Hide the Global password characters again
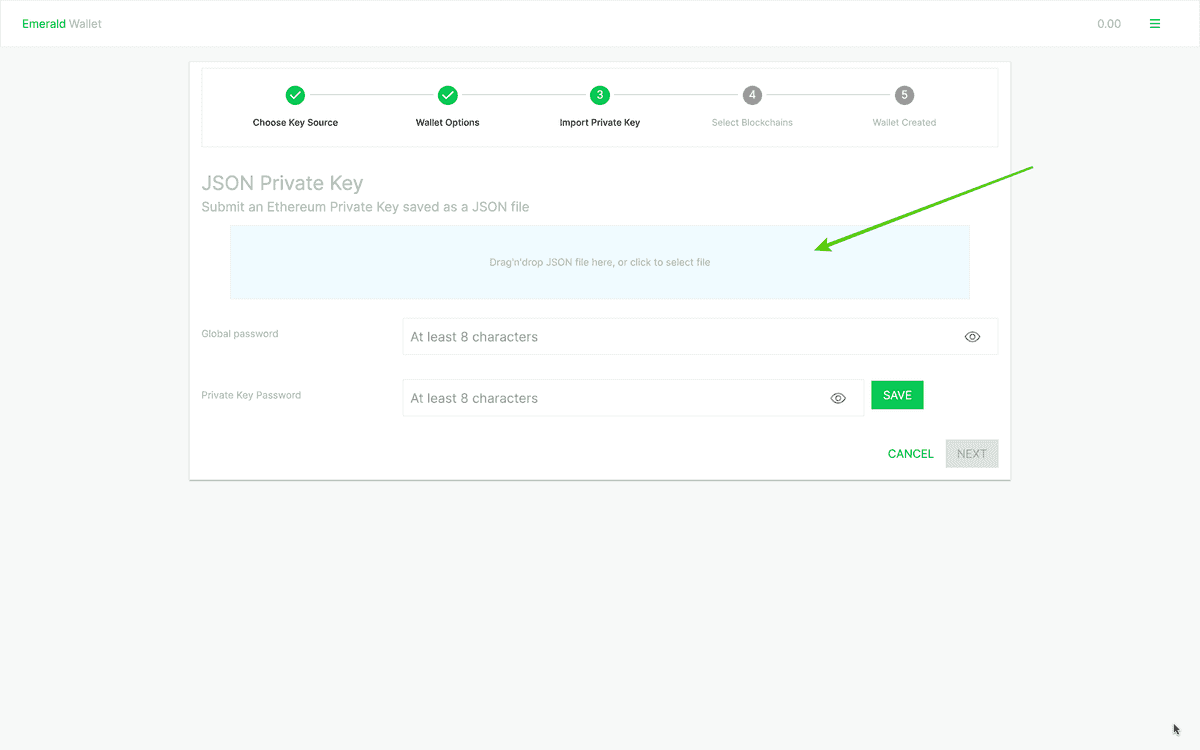This screenshot has height=750, width=1200. pos(972,336)
